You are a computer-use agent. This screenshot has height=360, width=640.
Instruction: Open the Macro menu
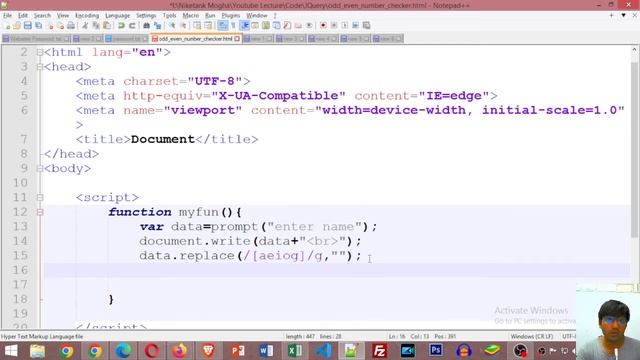click(x=190, y=16)
